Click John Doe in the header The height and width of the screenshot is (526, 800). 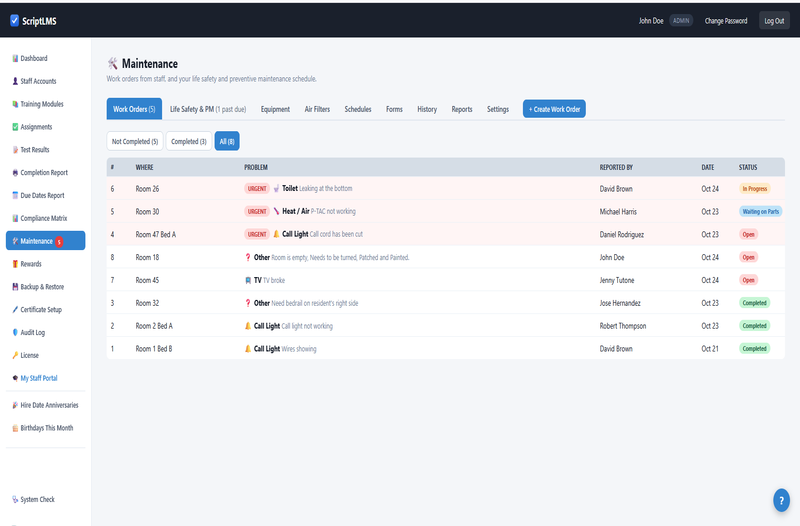coord(651,21)
